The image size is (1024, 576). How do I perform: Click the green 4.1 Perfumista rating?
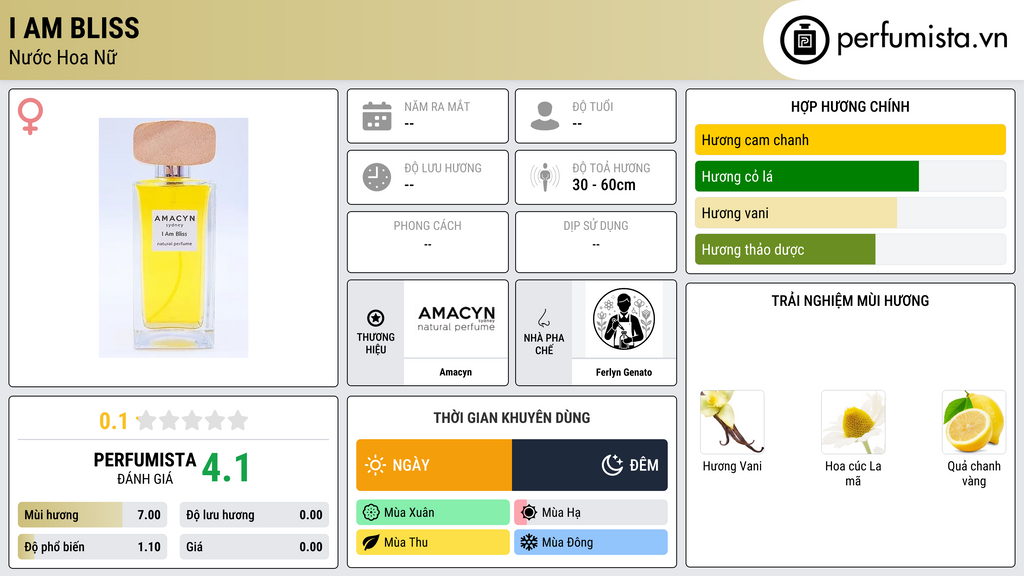(226, 468)
